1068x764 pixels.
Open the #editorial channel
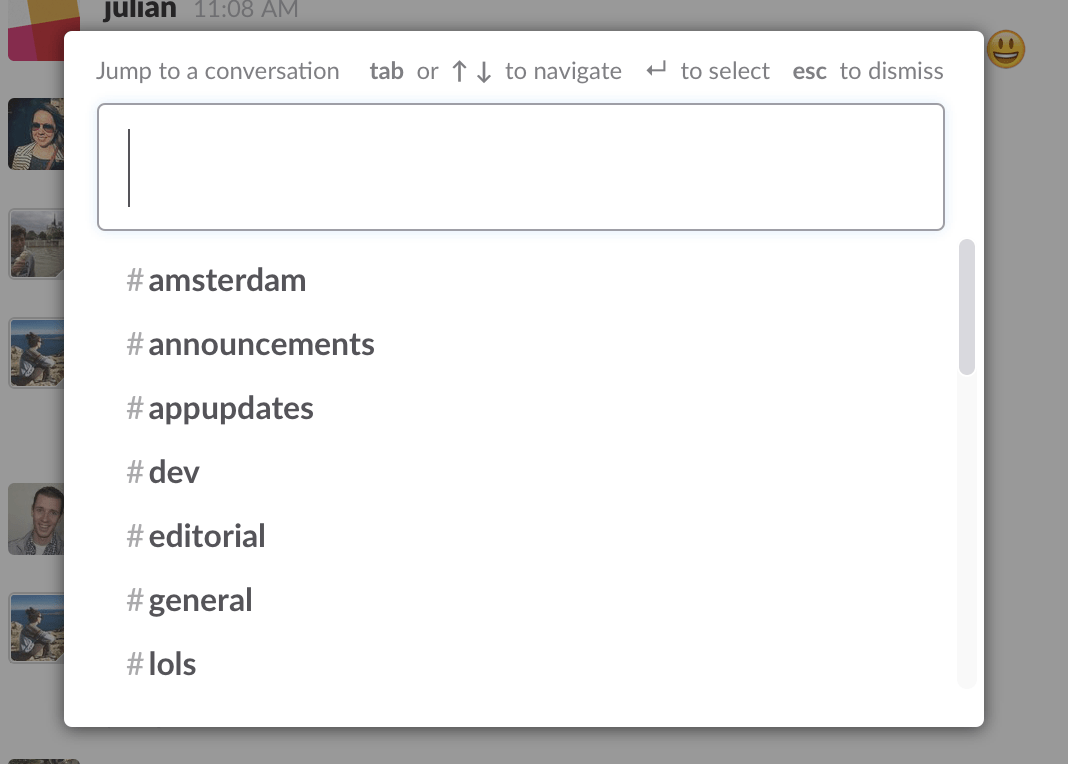(206, 536)
